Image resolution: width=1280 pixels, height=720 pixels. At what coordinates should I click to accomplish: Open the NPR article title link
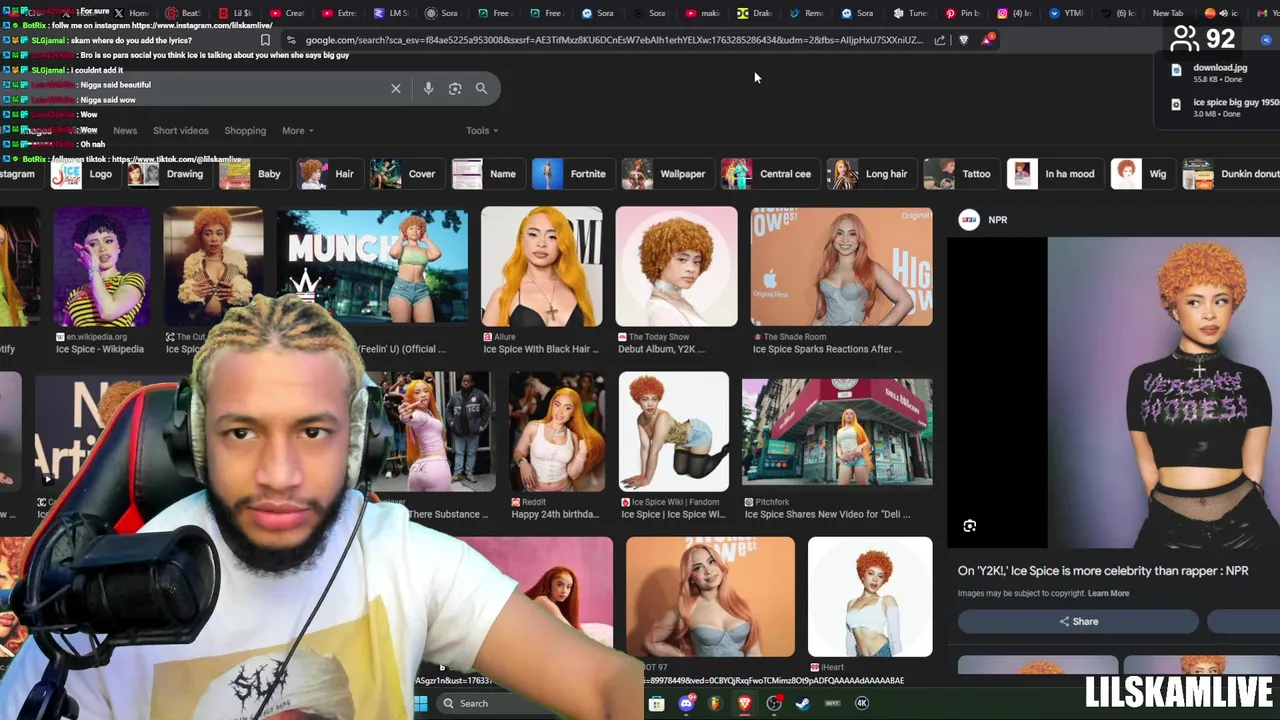coord(1103,571)
